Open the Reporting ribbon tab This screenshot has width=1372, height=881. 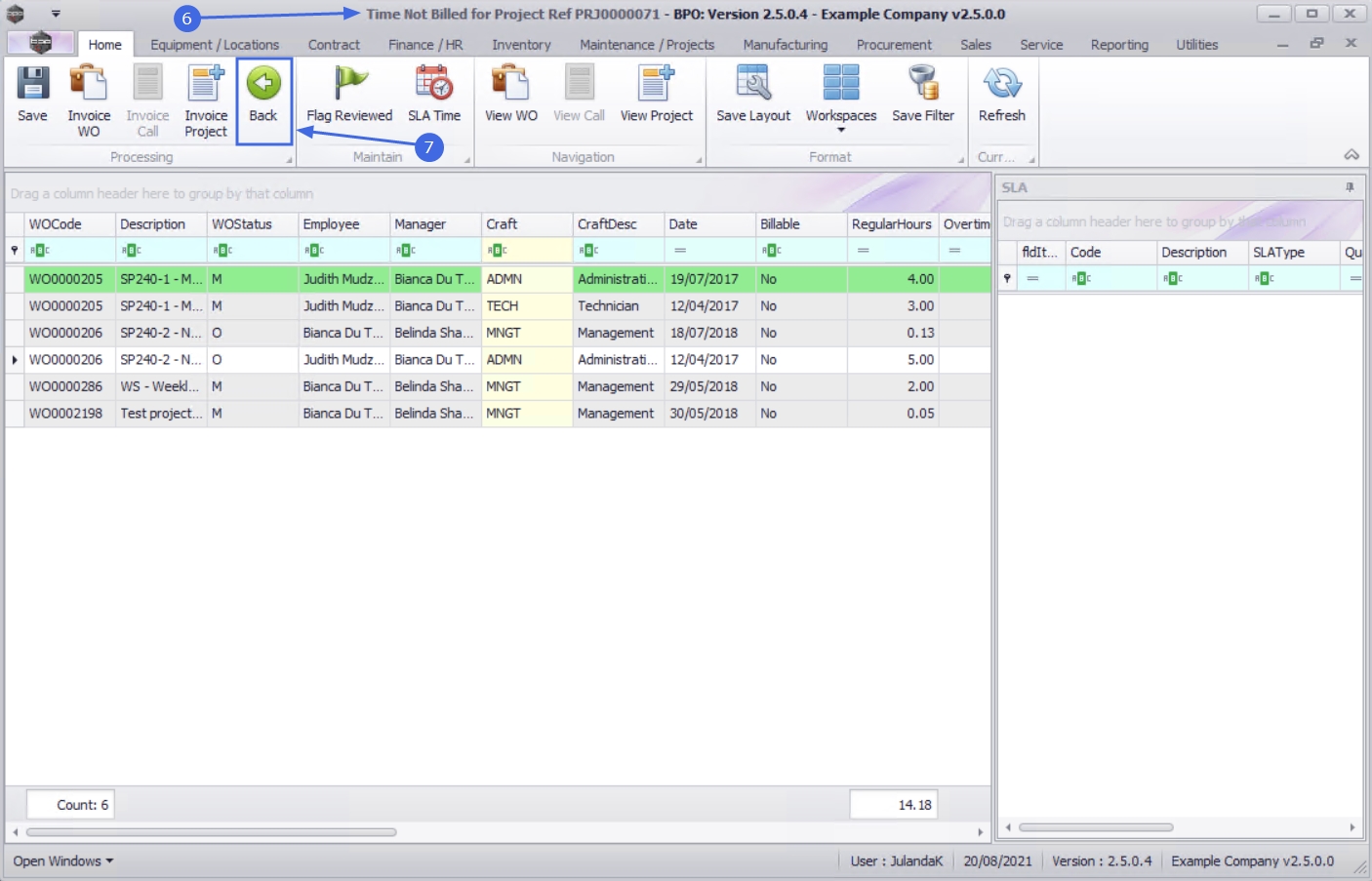(1119, 45)
